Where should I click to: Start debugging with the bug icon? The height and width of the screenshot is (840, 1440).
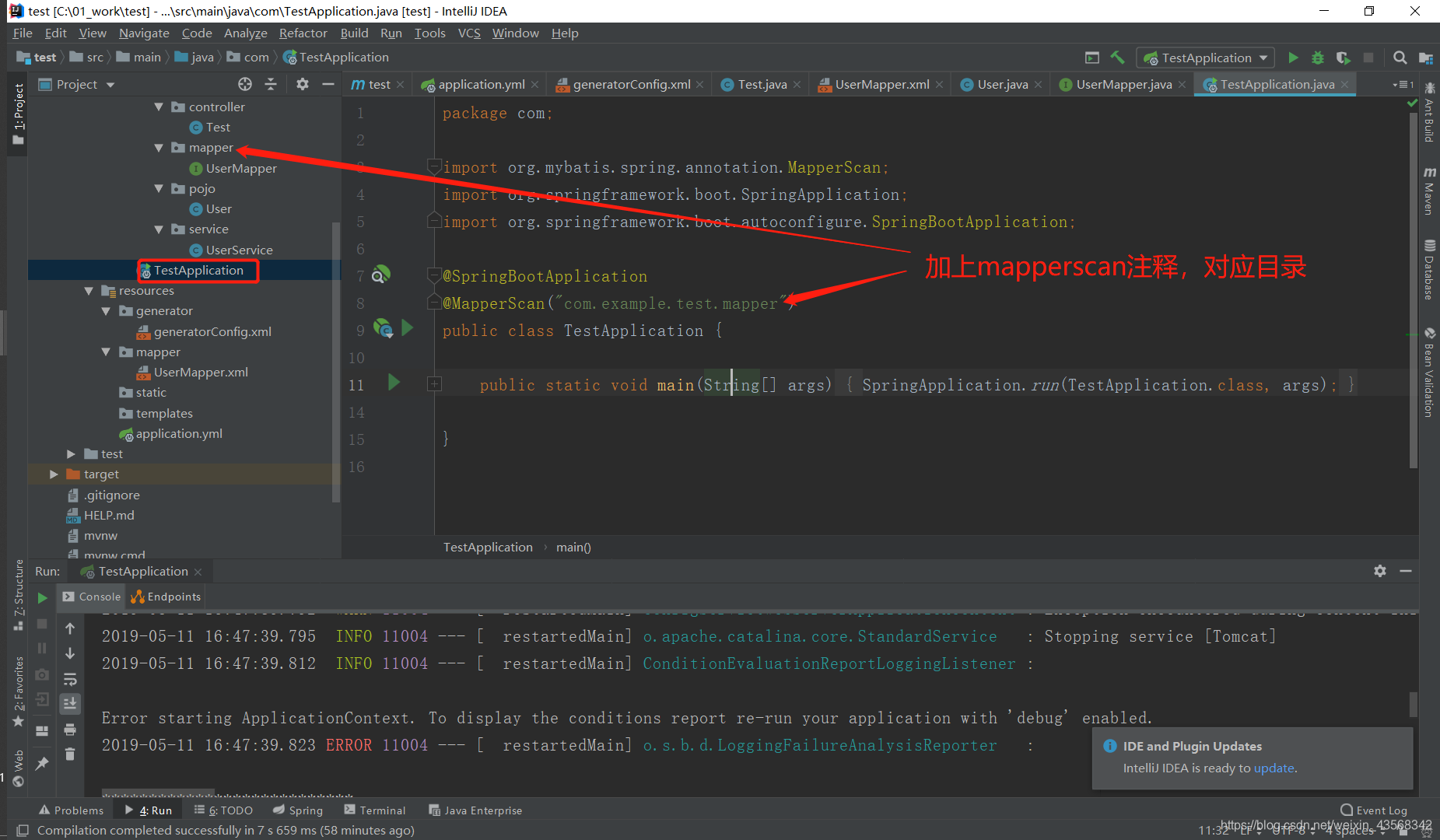click(x=1318, y=58)
